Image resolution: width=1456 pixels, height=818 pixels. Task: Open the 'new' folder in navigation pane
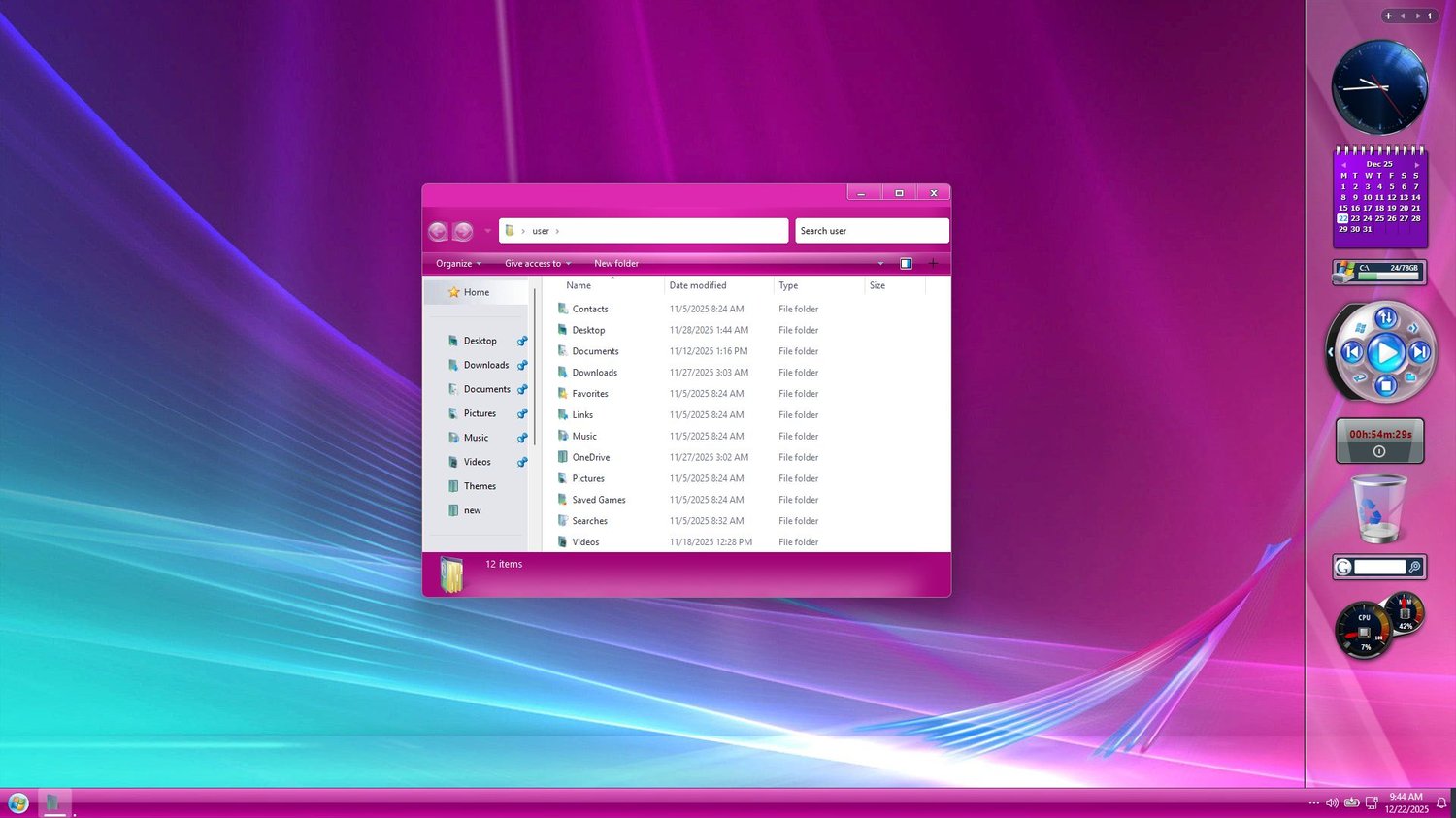[x=472, y=510]
